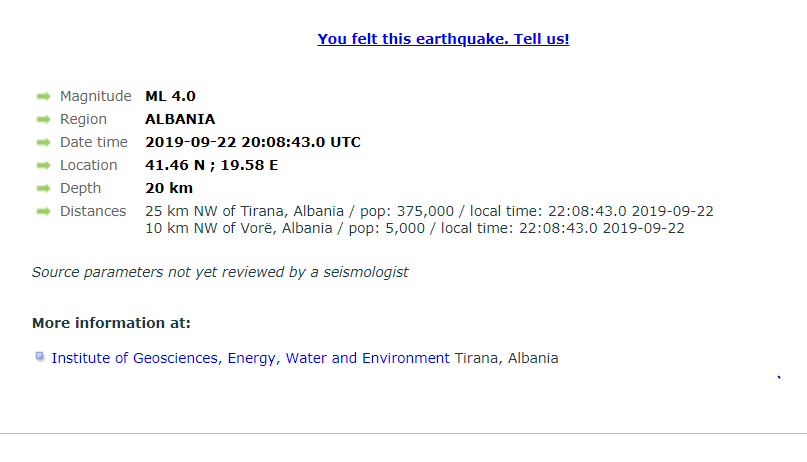The height and width of the screenshot is (462, 807).
Task: Select the ML 4.0 magnitude value
Action: coord(170,96)
